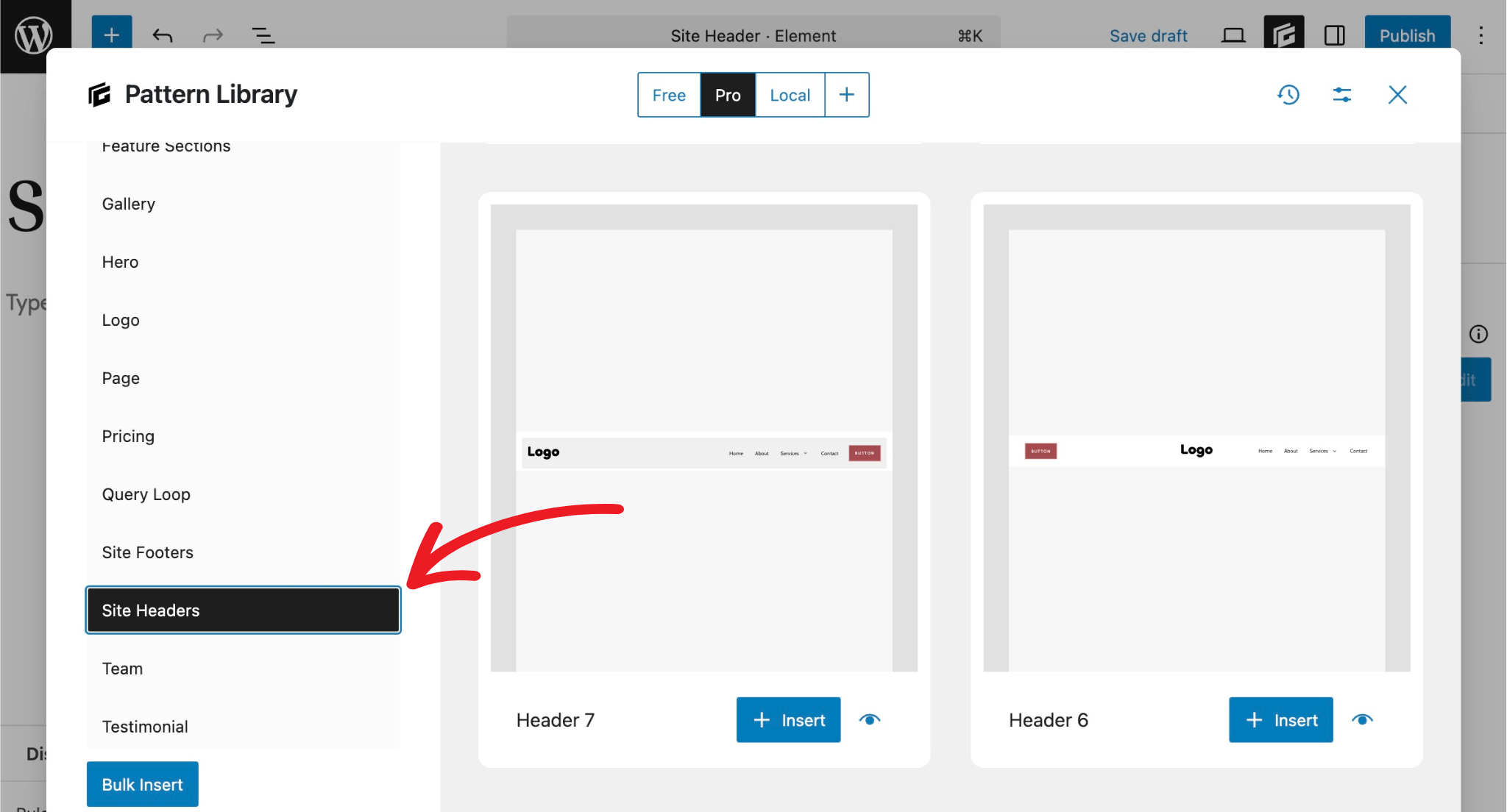Viewport: 1507px width, 812px height.
Task: Open the GenerateBlocks toolbar icon
Action: pyautogui.click(x=1283, y=34)
